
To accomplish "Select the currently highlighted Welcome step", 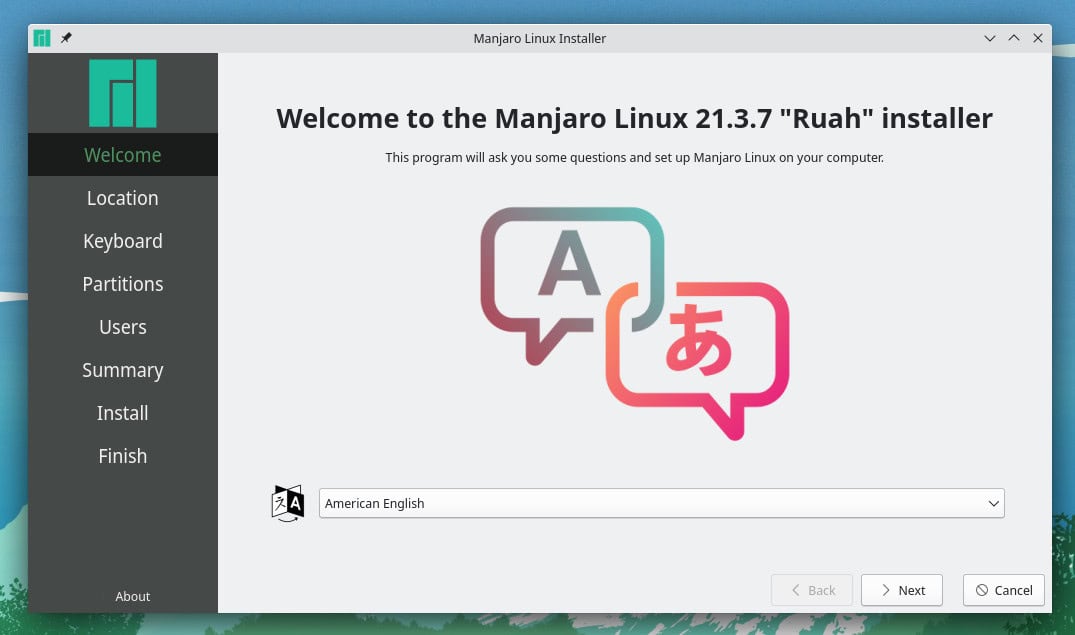I will (122, 154).
